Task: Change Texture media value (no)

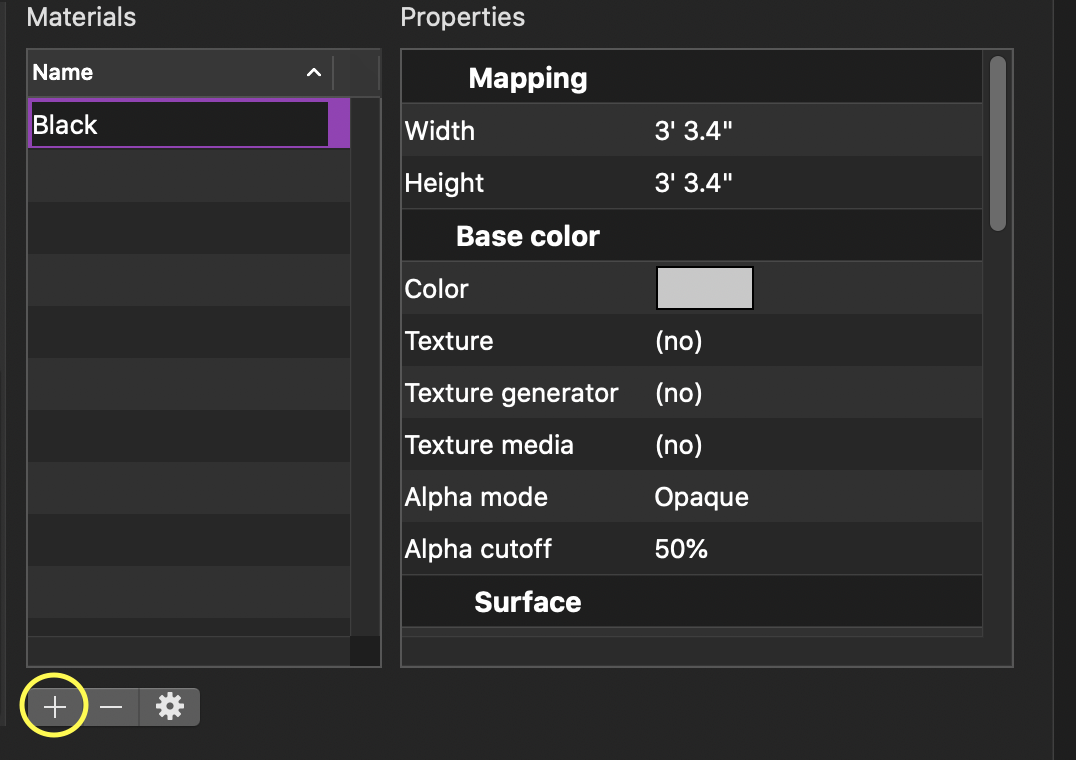Action: coord(679,445)
